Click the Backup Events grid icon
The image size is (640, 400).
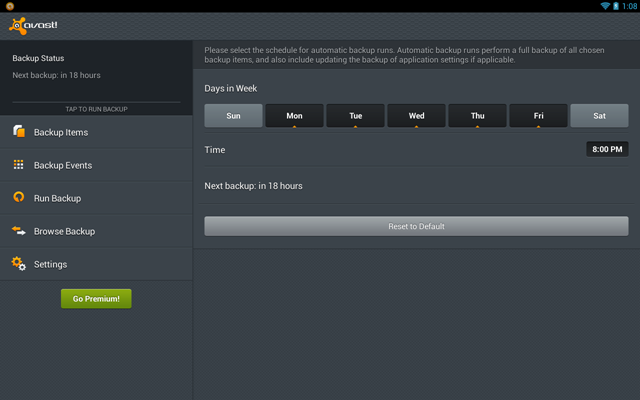pyautogui.click(x=19, y=165)
